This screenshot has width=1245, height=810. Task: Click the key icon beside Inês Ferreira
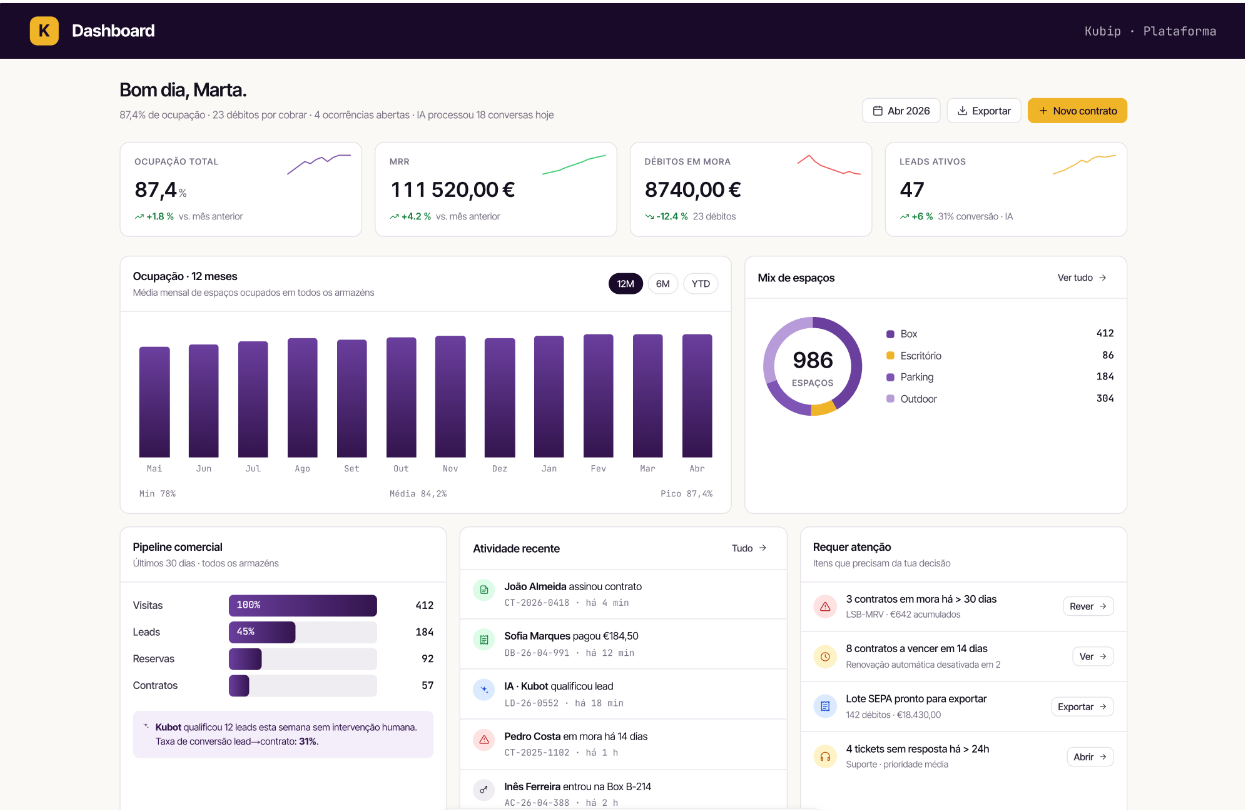[484, 789]
